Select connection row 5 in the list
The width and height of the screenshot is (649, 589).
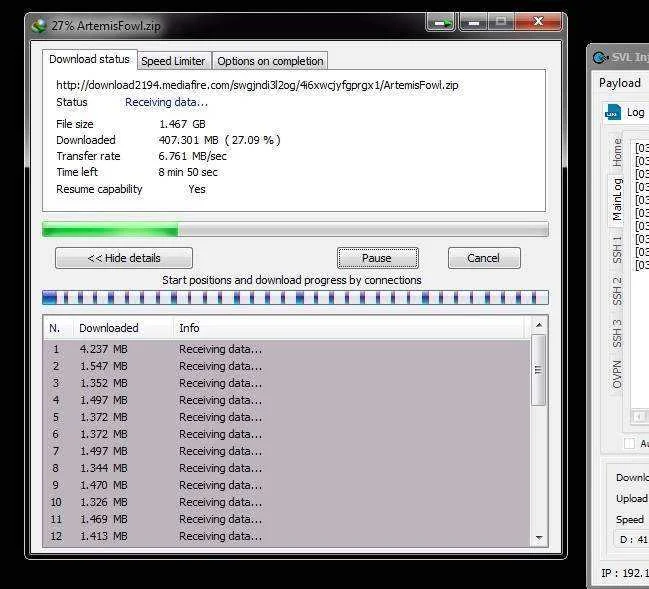[286, 417]
